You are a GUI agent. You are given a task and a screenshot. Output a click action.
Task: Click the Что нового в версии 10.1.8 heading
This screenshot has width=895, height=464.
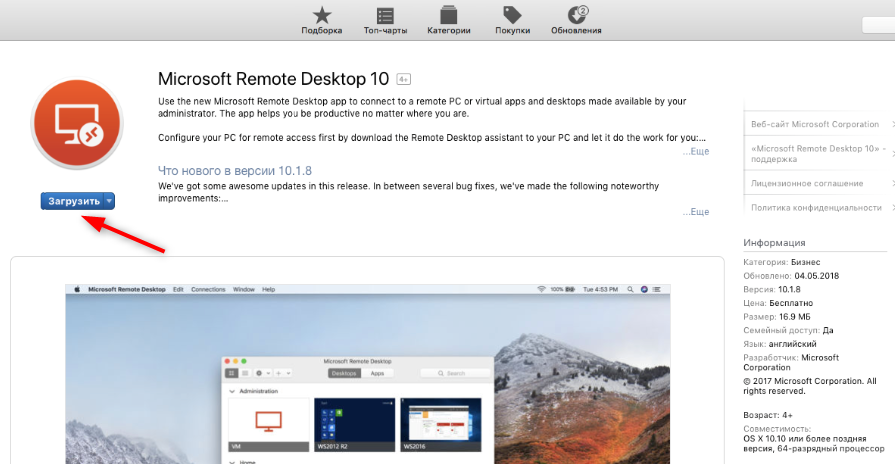click(235, 171)
